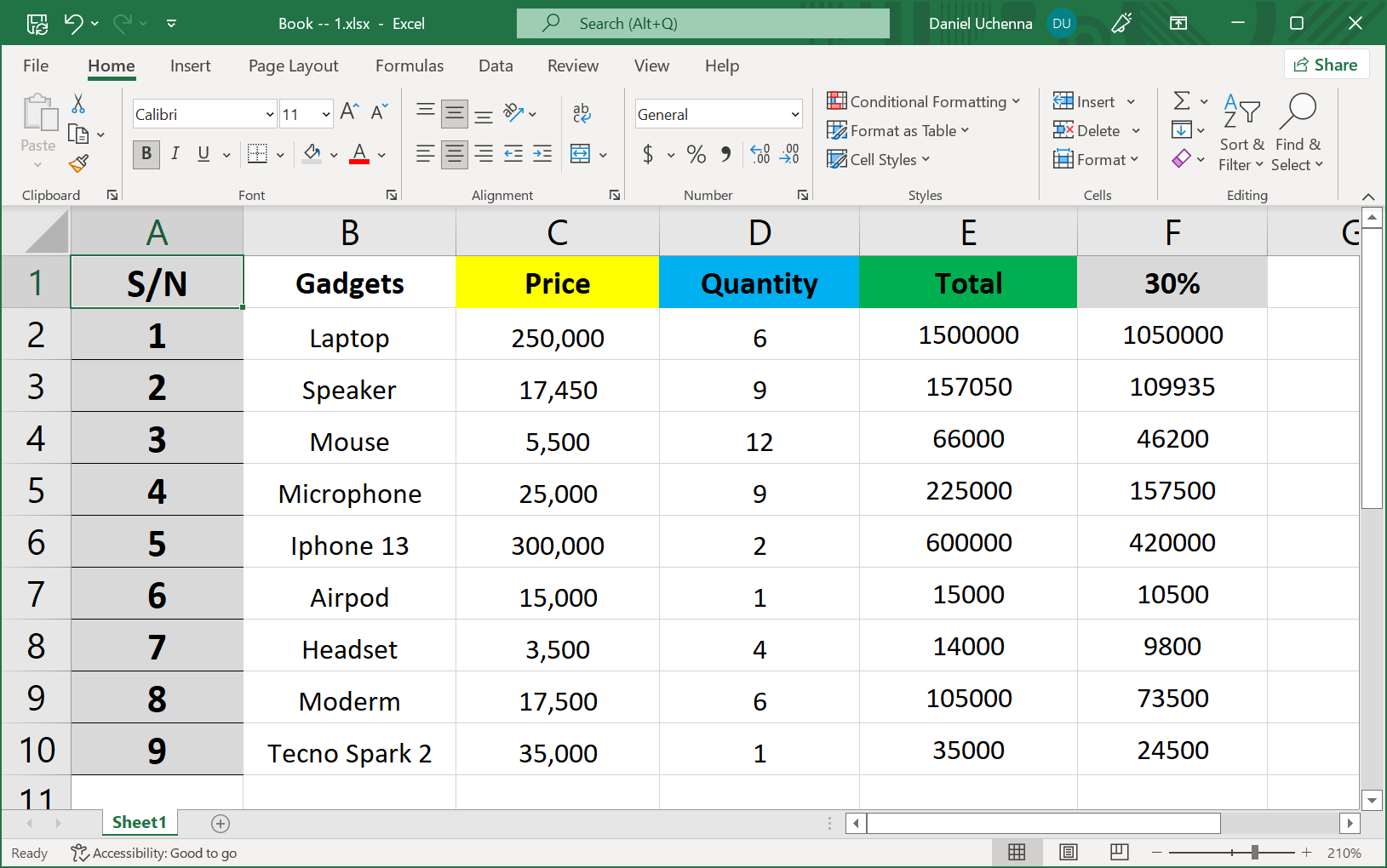Open the Formulas ribbon tab
The width and height of the screenshot is (1387, 868).
(x=410, y=66)
